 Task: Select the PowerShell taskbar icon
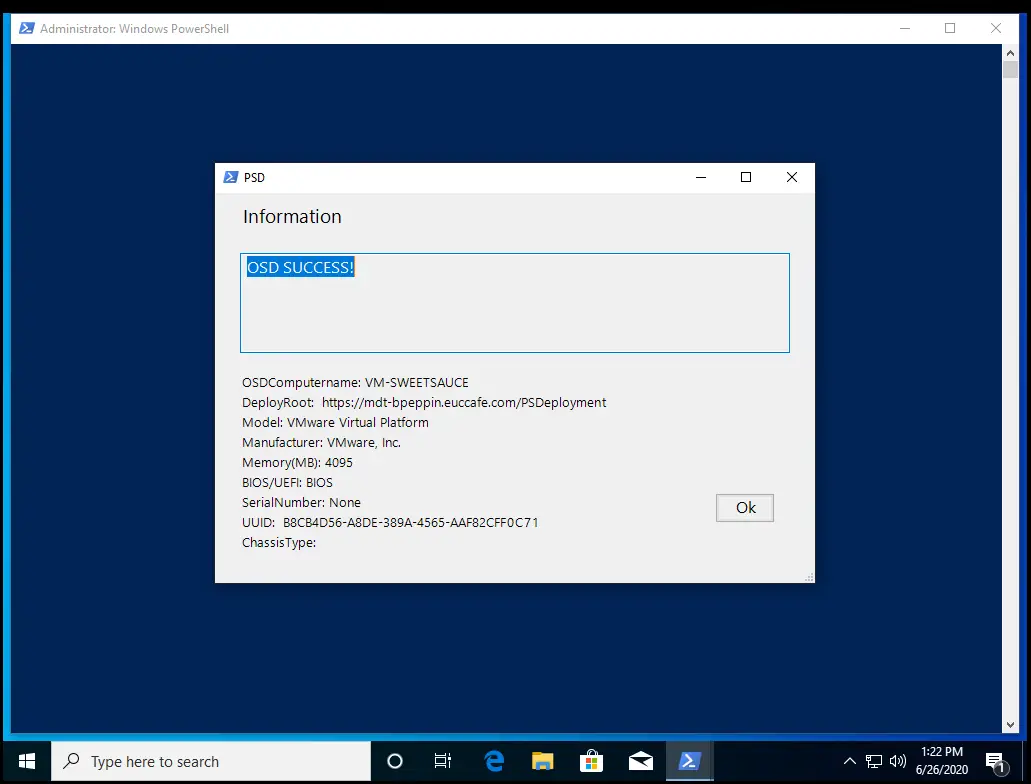(689, 761)
